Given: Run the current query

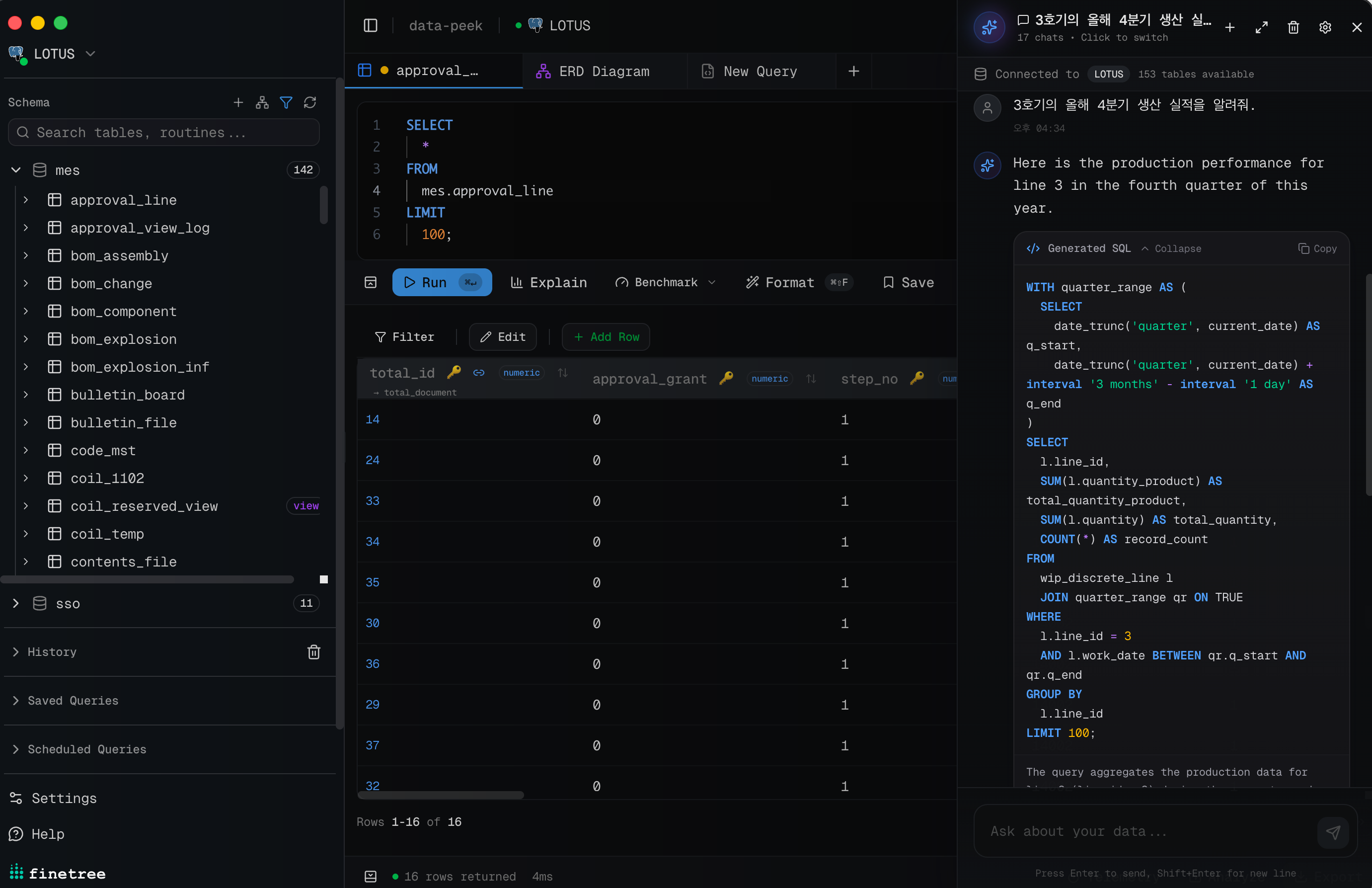Looking at the screenshot, I should click(442, 283).
